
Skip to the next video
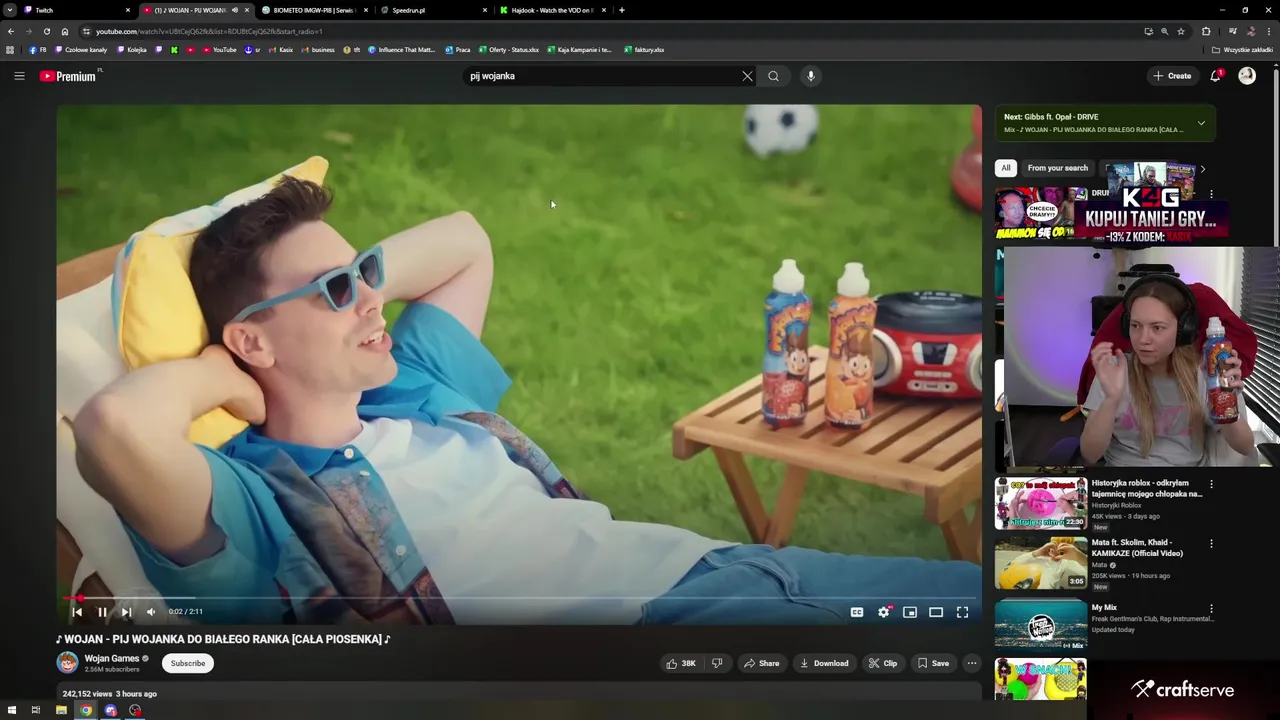pos(126,612)
